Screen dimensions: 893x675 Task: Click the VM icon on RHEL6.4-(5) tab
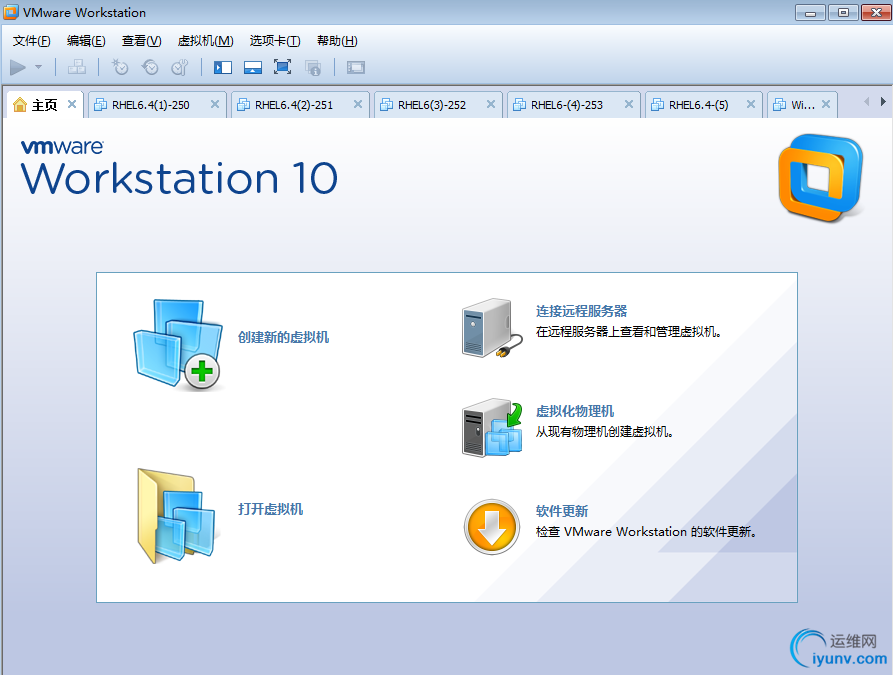point(657,105)
